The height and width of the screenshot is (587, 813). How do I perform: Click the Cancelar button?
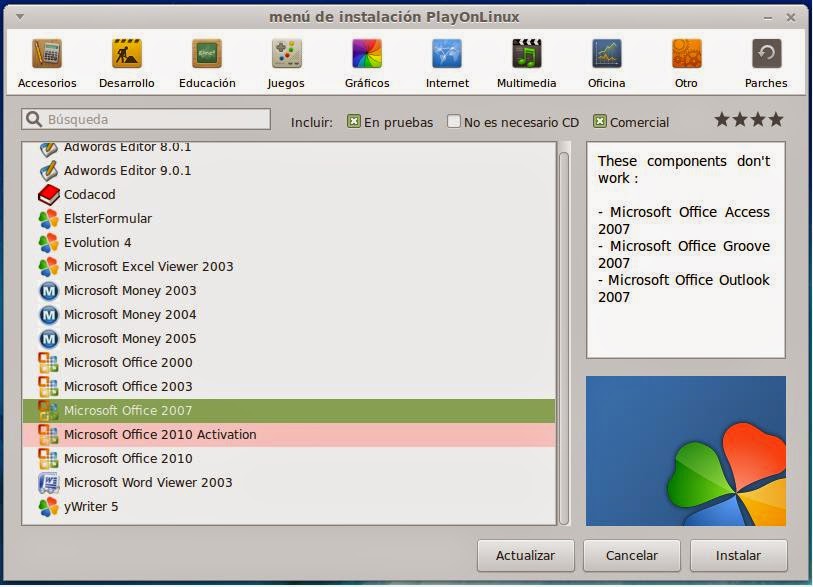click(x=632, y=555)
